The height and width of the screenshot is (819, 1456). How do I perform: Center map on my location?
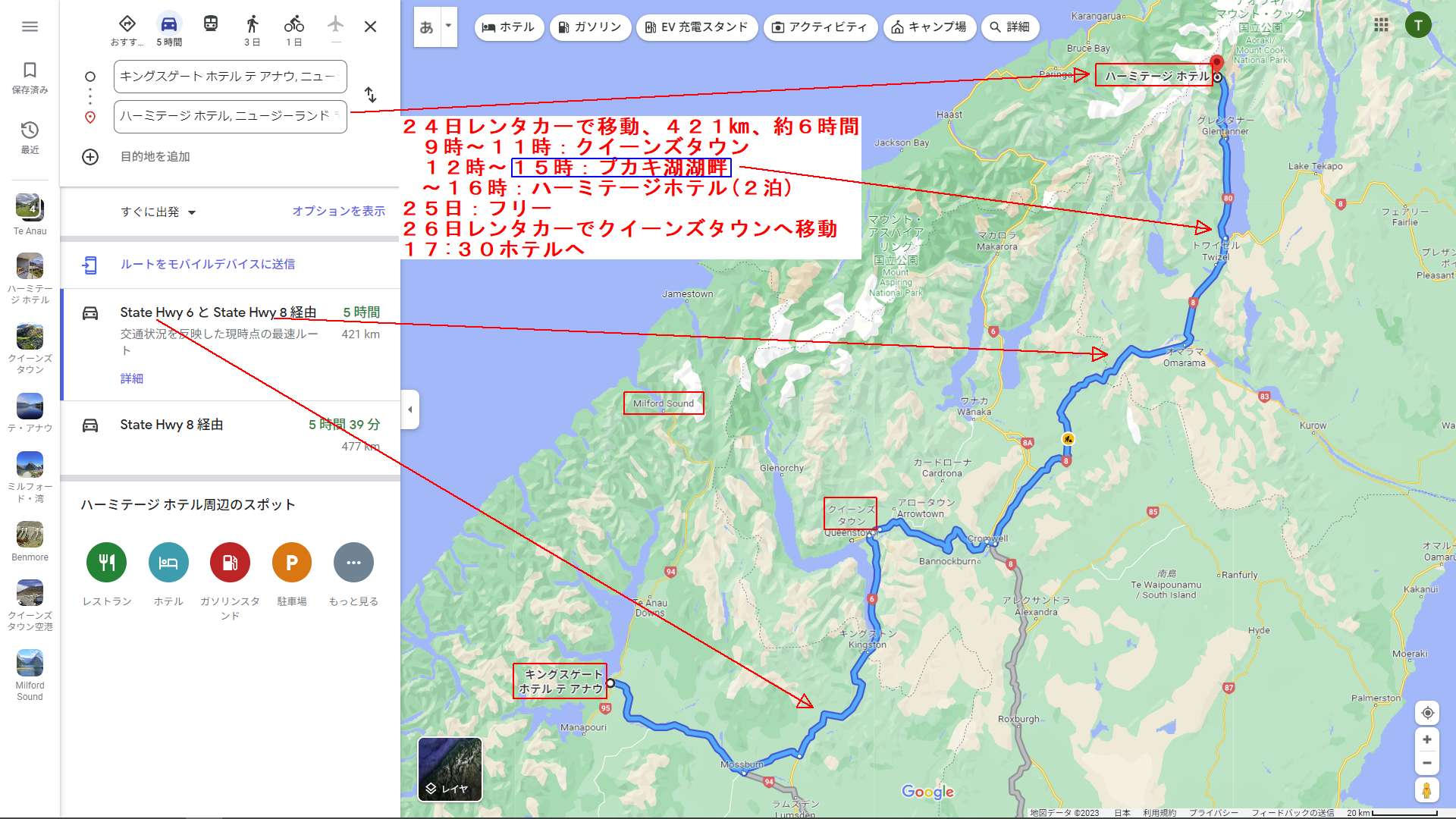pyautogui.click(x=1427, y=713)
